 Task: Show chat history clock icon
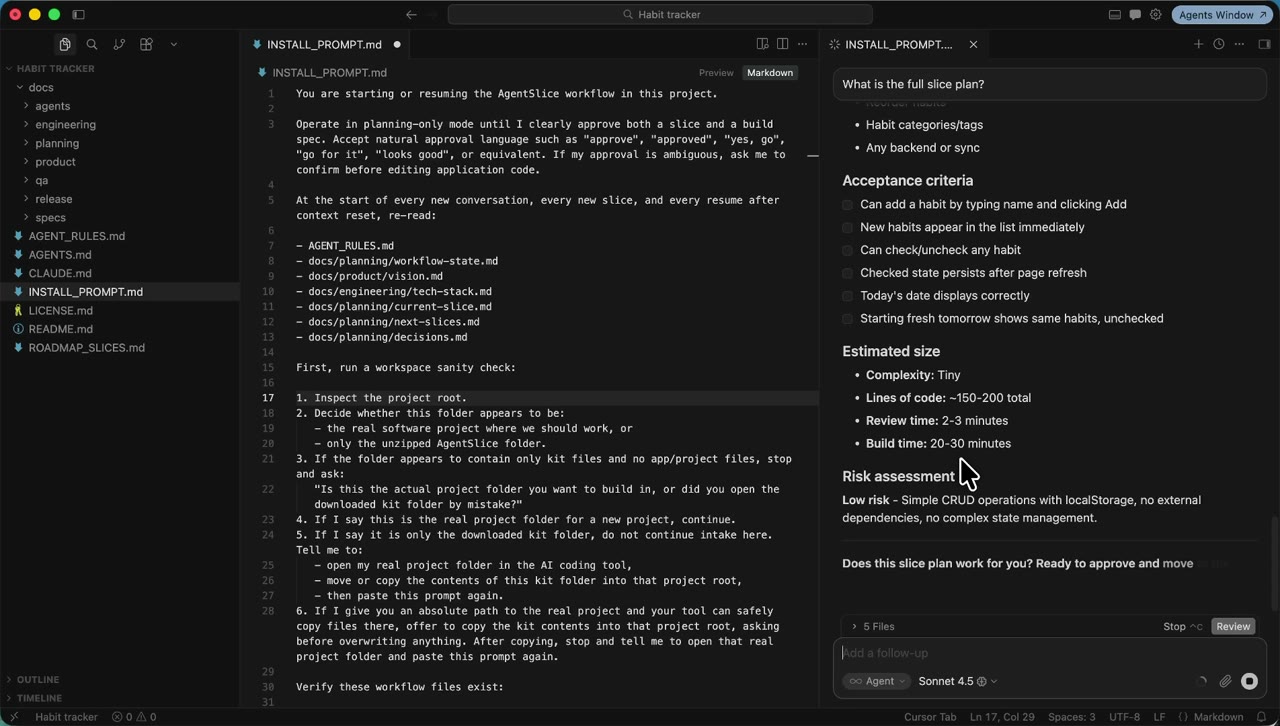click(x=1218, y=44)
